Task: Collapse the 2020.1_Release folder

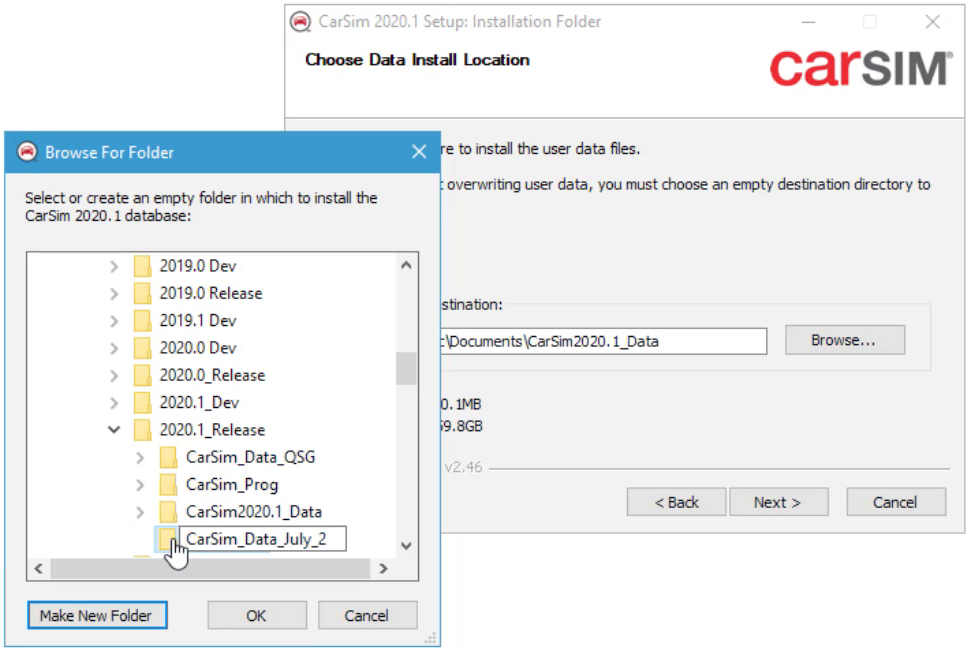Action: [x=114, y=429]
